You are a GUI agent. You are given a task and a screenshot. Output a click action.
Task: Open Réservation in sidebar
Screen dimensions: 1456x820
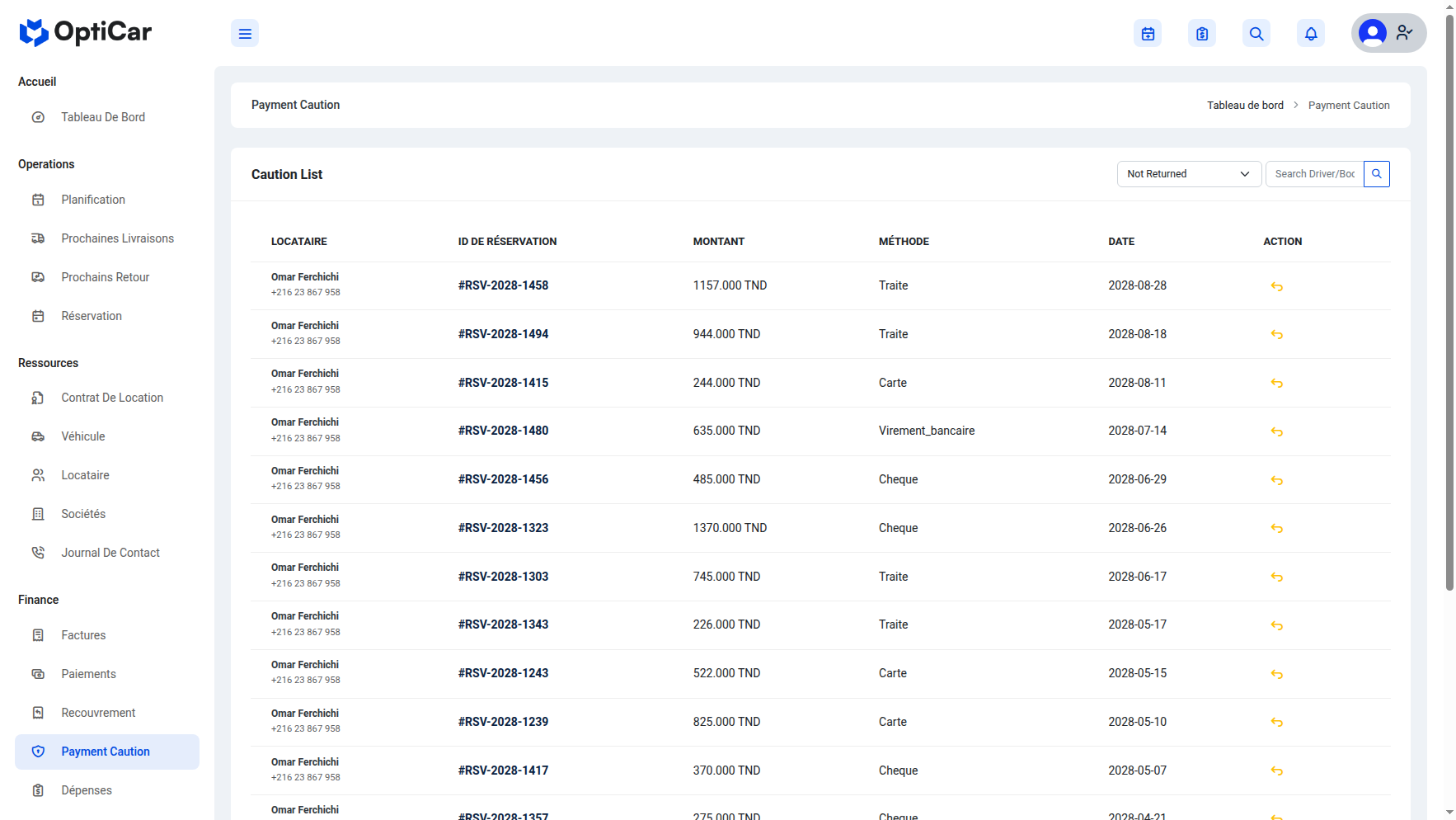tap(107, 316)
